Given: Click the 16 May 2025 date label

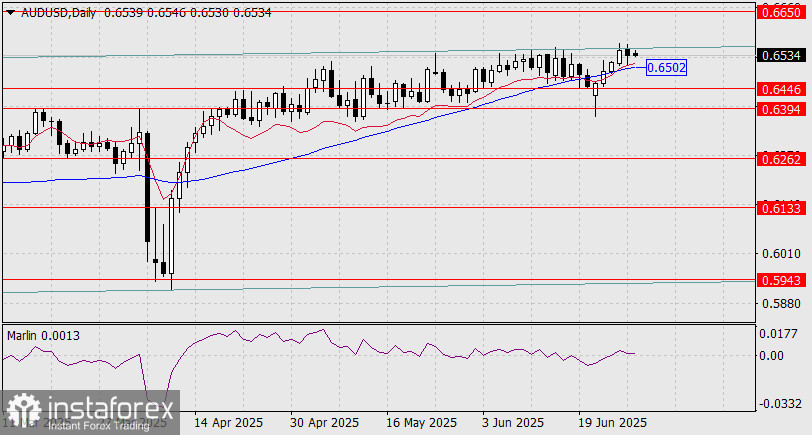Looking at the screenshot, I should tap(421, 423).
